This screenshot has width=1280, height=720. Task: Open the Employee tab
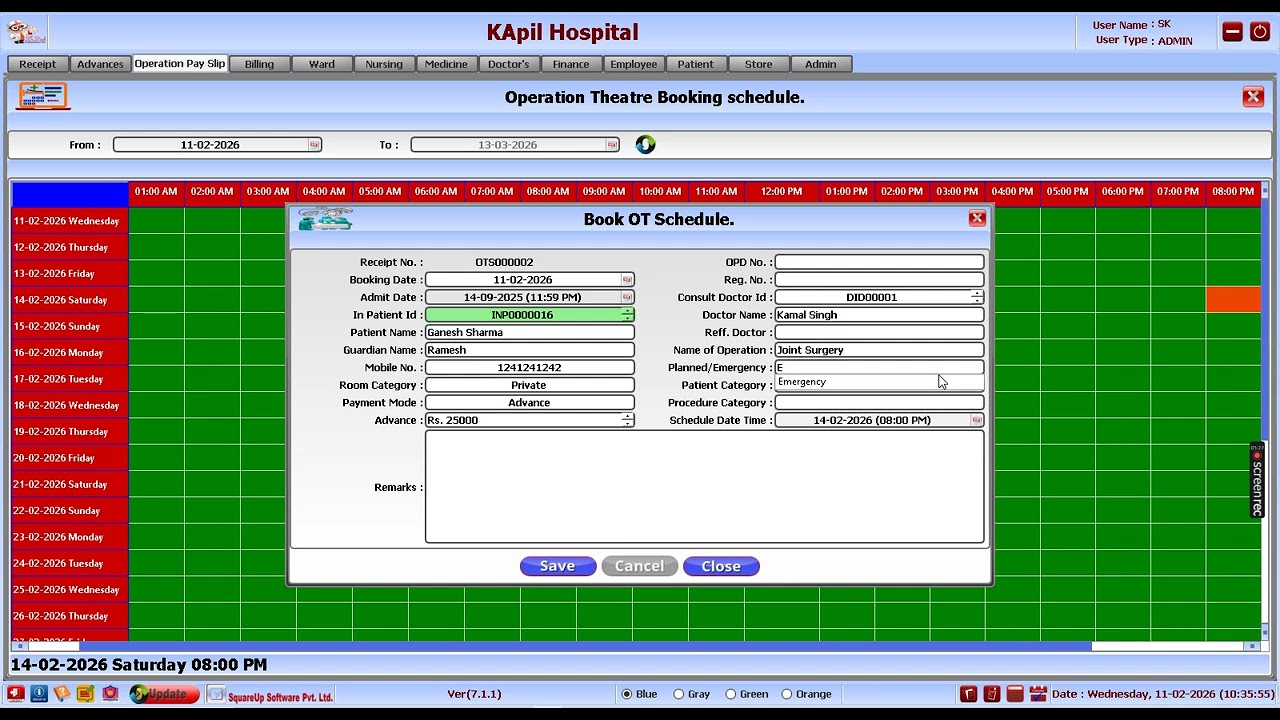[x=634, y=64]
